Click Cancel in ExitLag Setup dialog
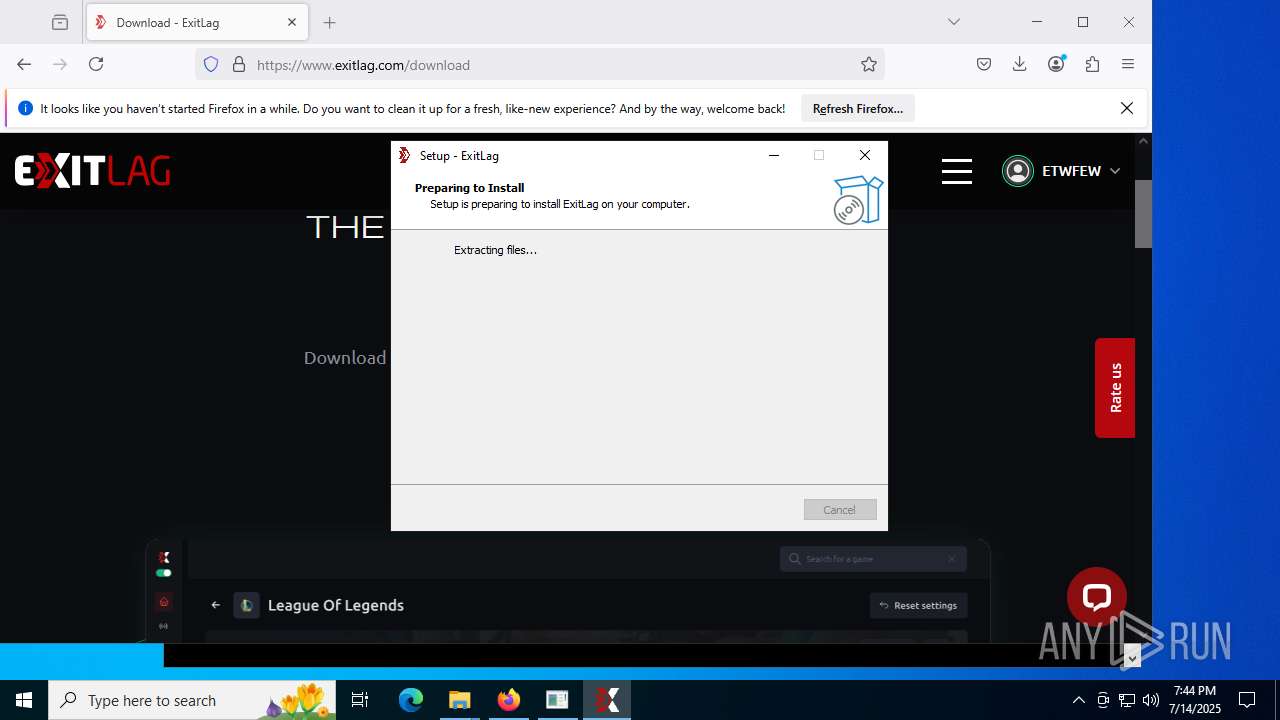Viewport: 1280px width, 720px height. coord(840,510)
